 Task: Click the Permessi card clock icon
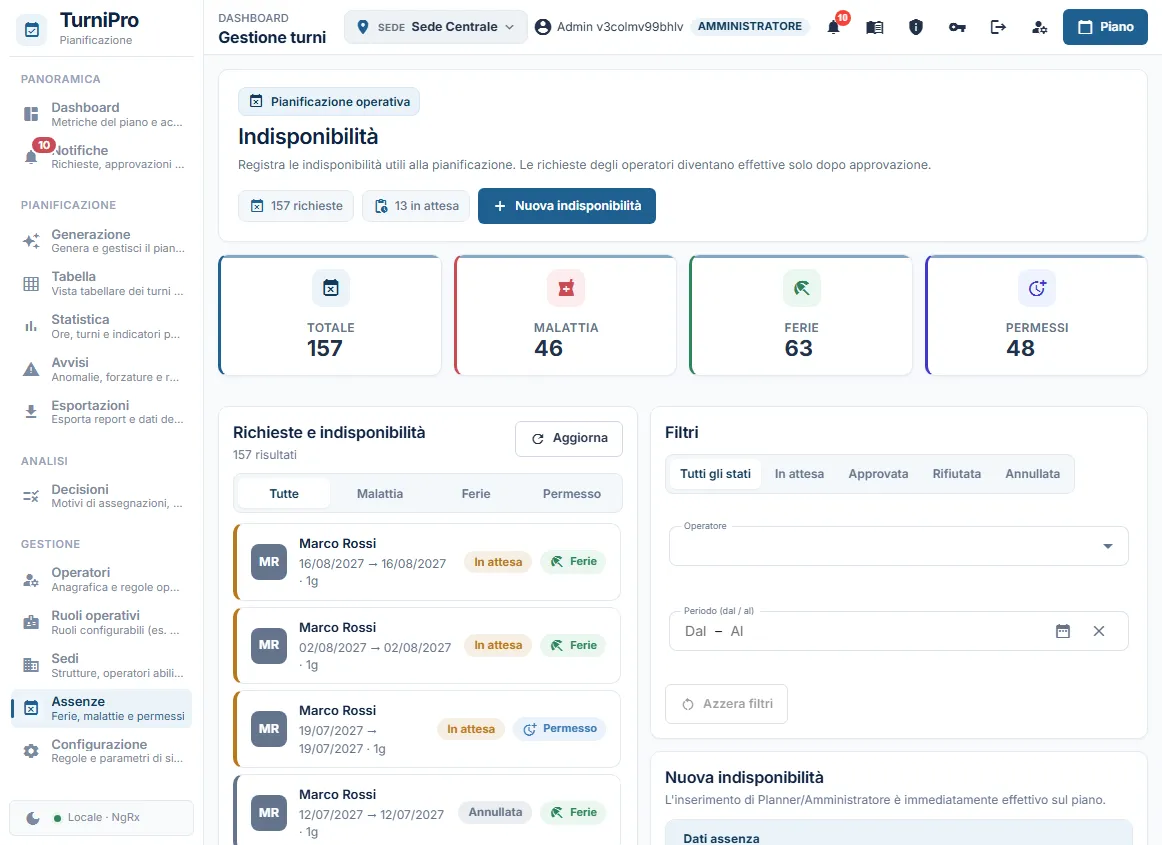tap(1037, 288)
